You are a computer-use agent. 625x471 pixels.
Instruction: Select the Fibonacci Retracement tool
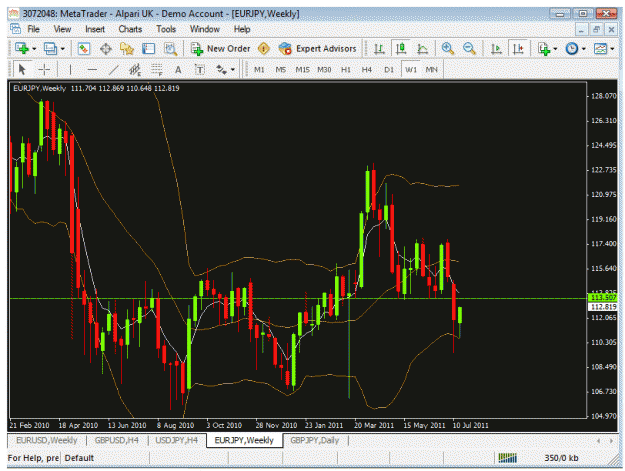pyautogui.click(x=157, y=70)
